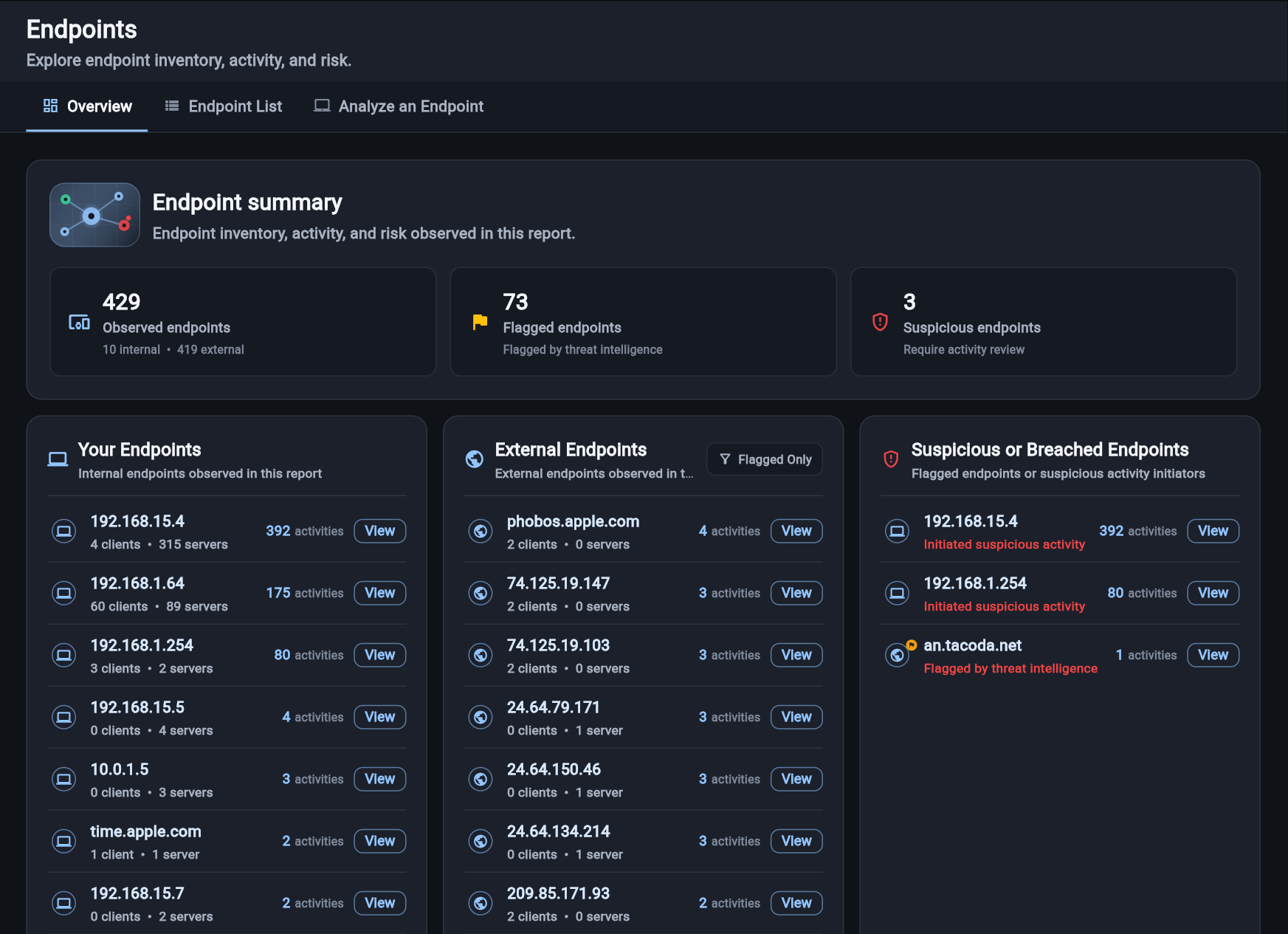Click flagged globe icon for an.tacoda.net
This screenshot has height=934, width=1288.
[x=898, y=655]
